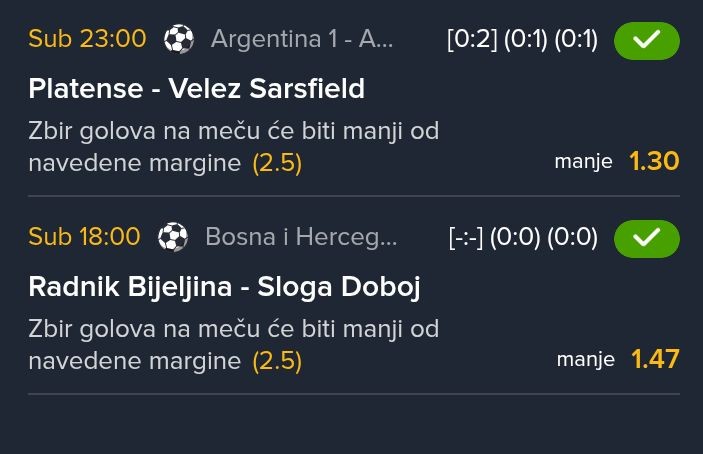Click the soccer ball icon beside Bosna i Herceg...
The height and width of the screenshot is (454, 703).
click(x=173, y=237)
